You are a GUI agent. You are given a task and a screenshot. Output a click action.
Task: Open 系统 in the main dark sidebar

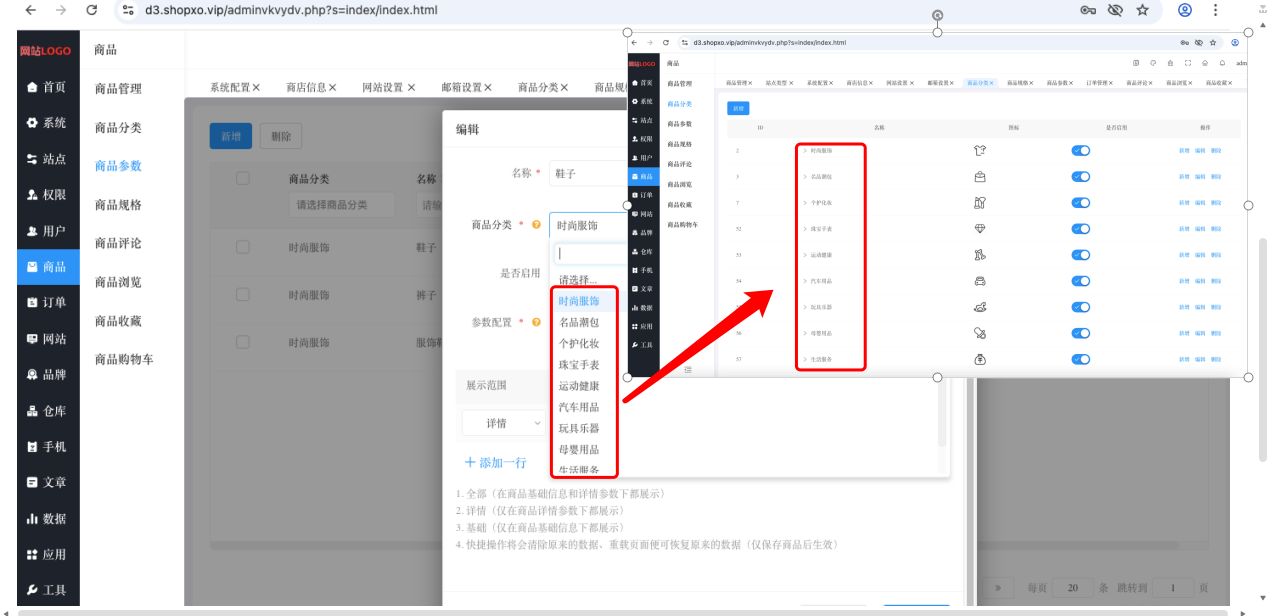coord(47,123)
